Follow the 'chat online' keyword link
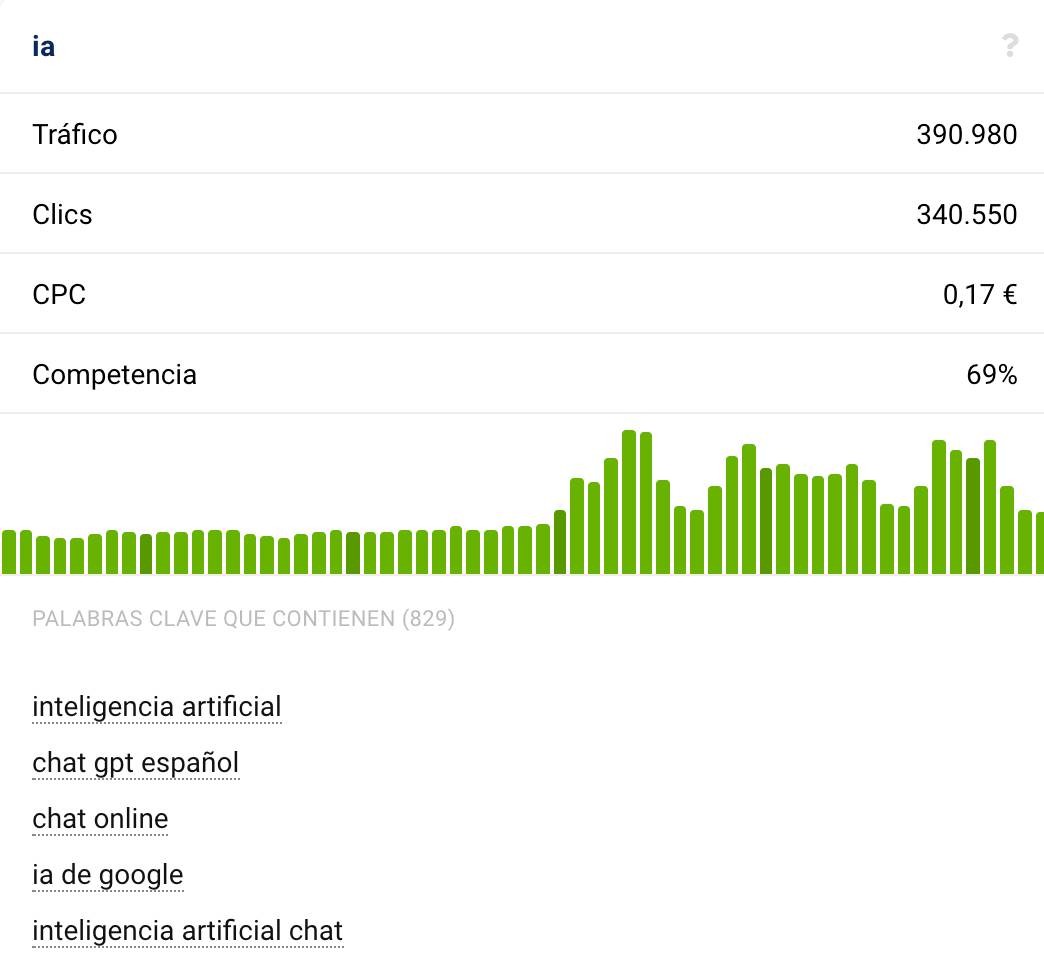The image size is (1044, 968). pos(100,819)
